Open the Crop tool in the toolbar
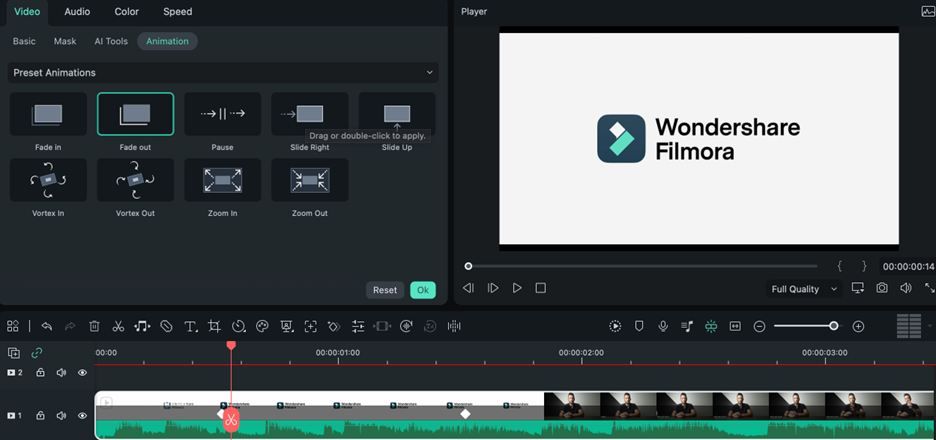This screenshot has width=936, height=440. pos(214,326)
